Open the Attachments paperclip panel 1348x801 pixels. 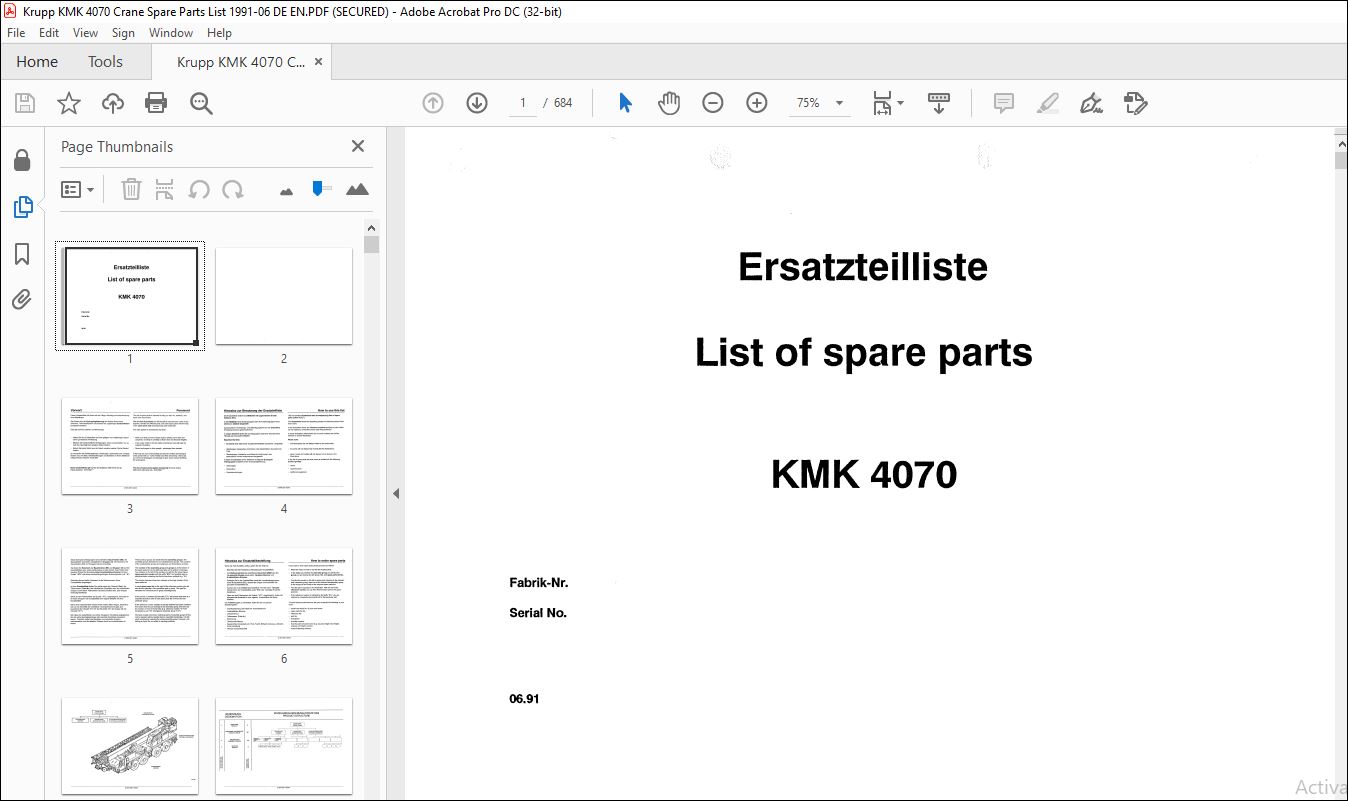22,299
